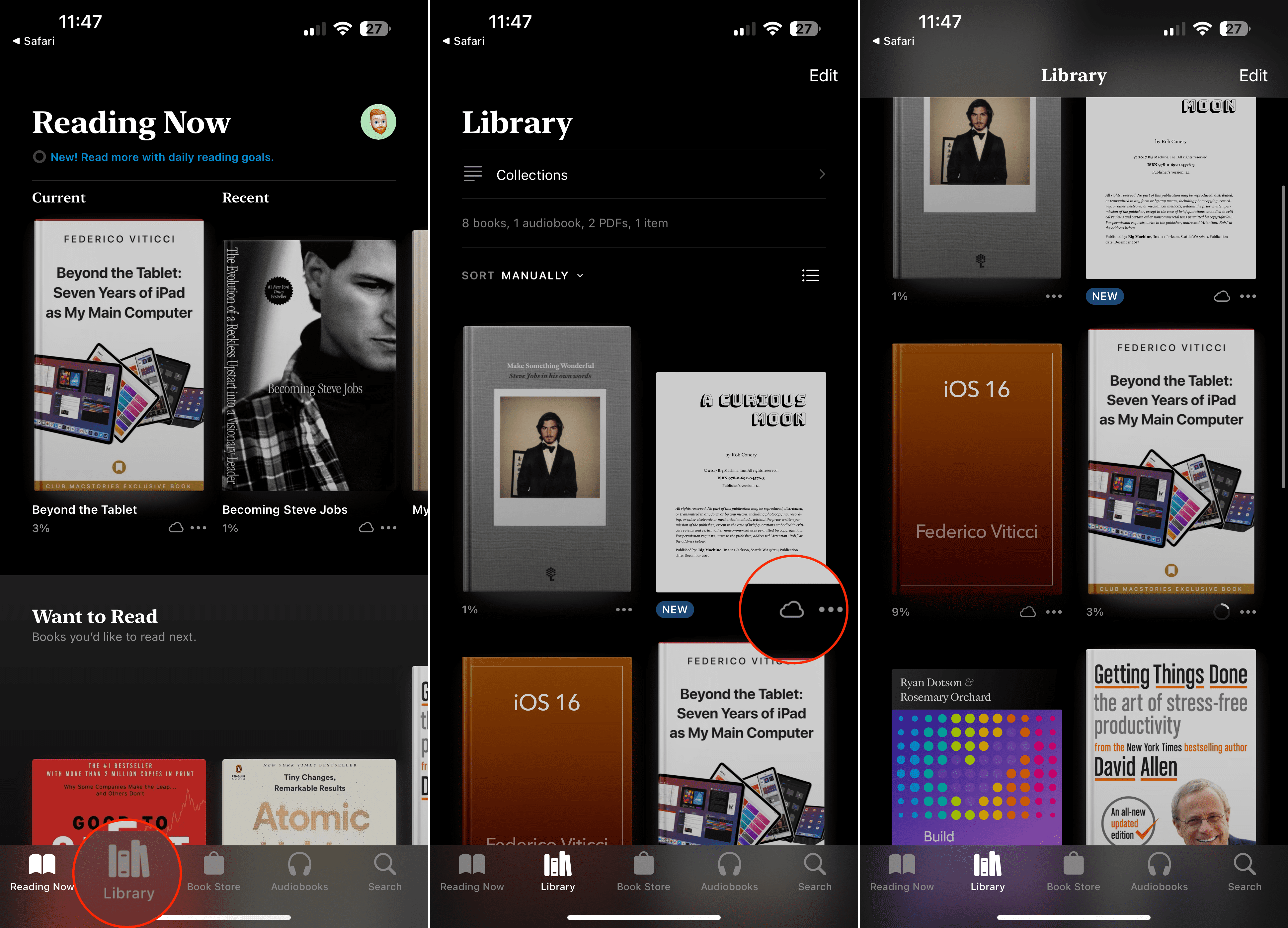
Task: Open the Getting Things Done cover
Action: click(x=1171, y=747)
